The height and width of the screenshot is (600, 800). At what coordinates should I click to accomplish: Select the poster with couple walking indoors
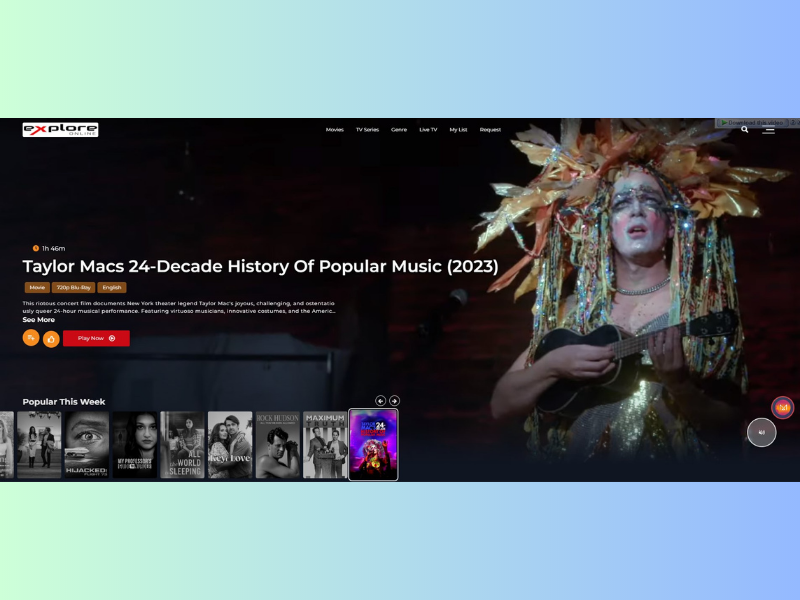coord(39,445)
